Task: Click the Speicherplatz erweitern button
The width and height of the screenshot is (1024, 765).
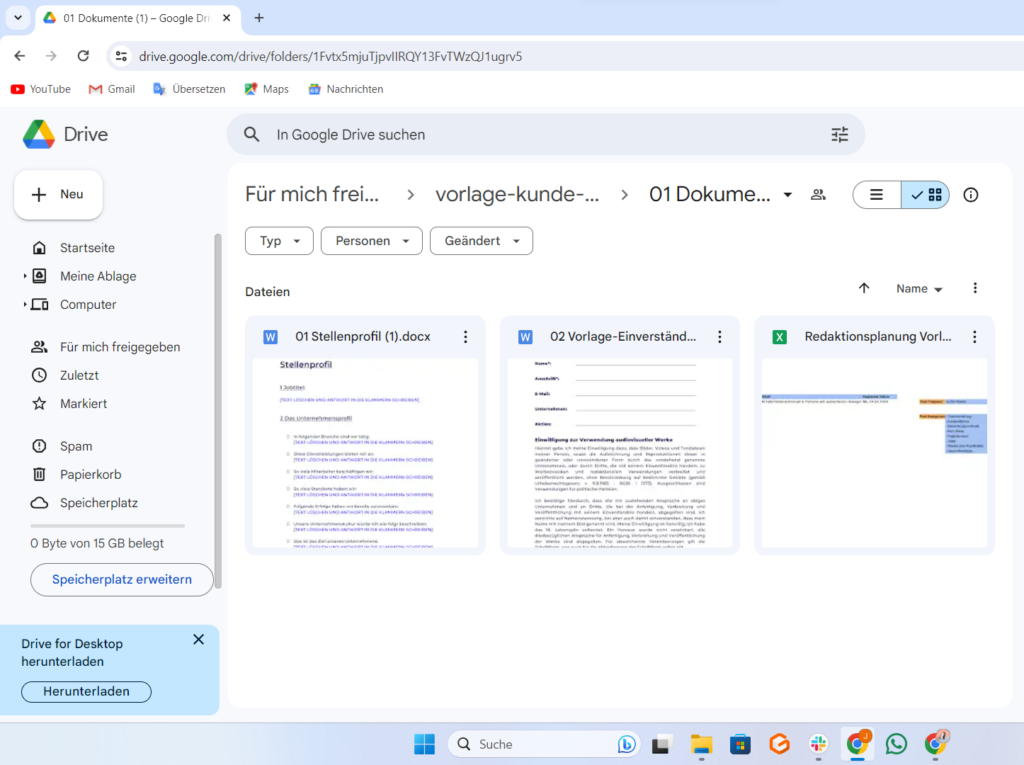Action: click(121, 580)
